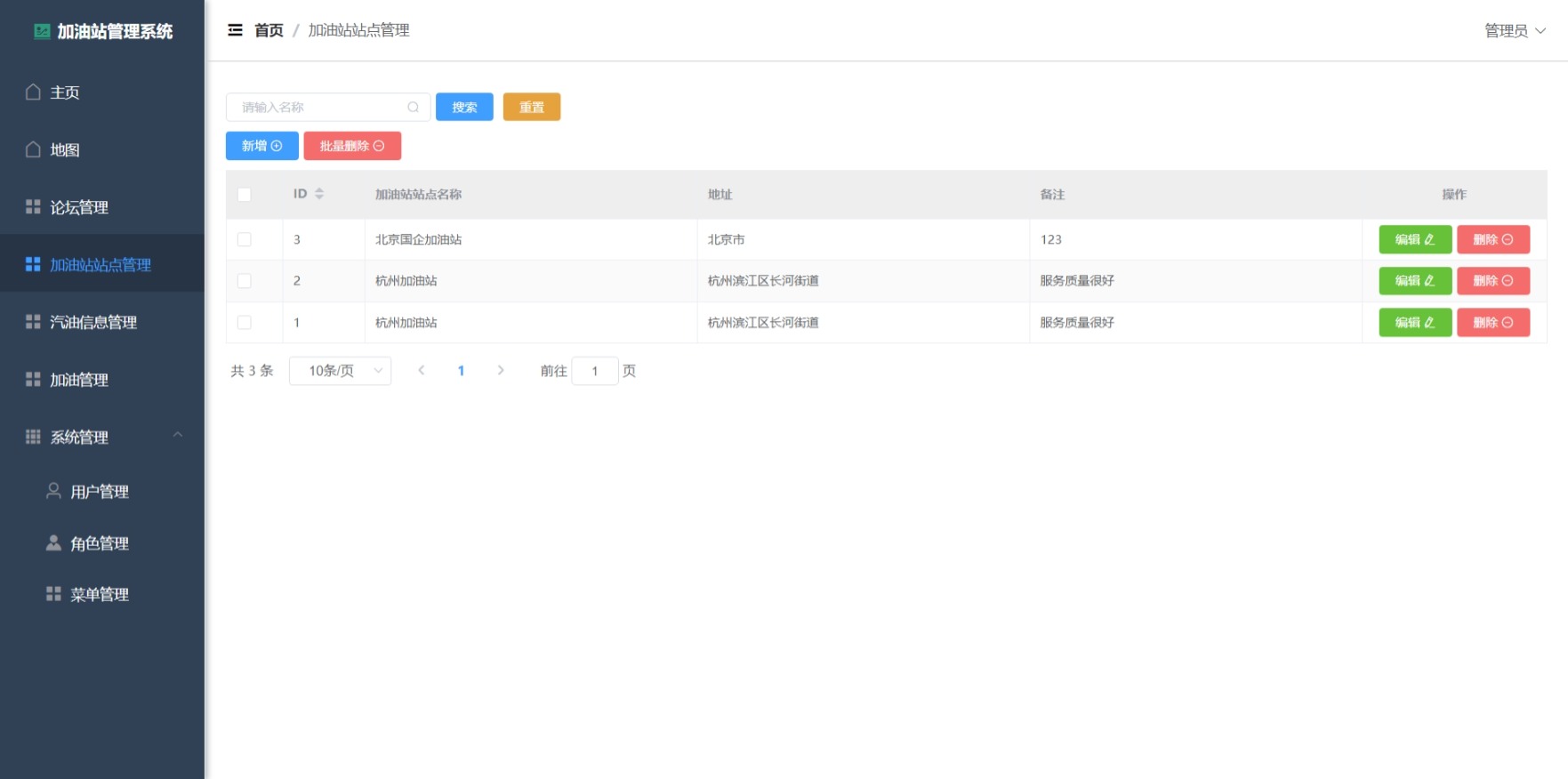The image size is (1568, 779).
Task: Go to next page arrow
Action: (501, 371)
